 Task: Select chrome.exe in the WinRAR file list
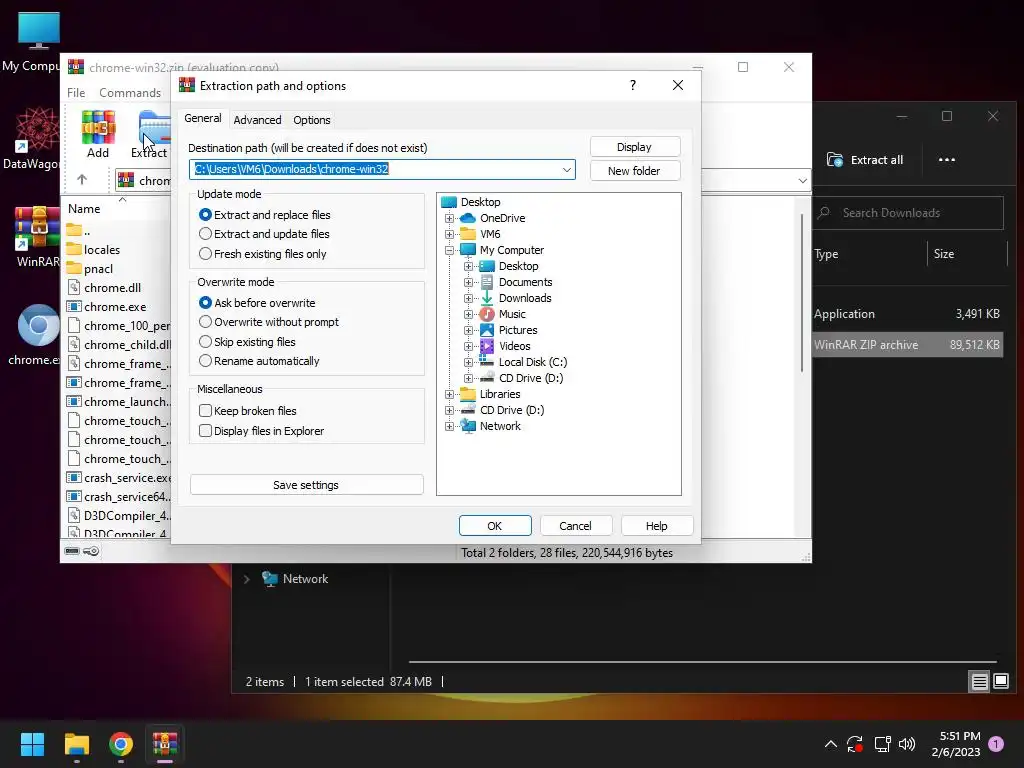[115, 307]
